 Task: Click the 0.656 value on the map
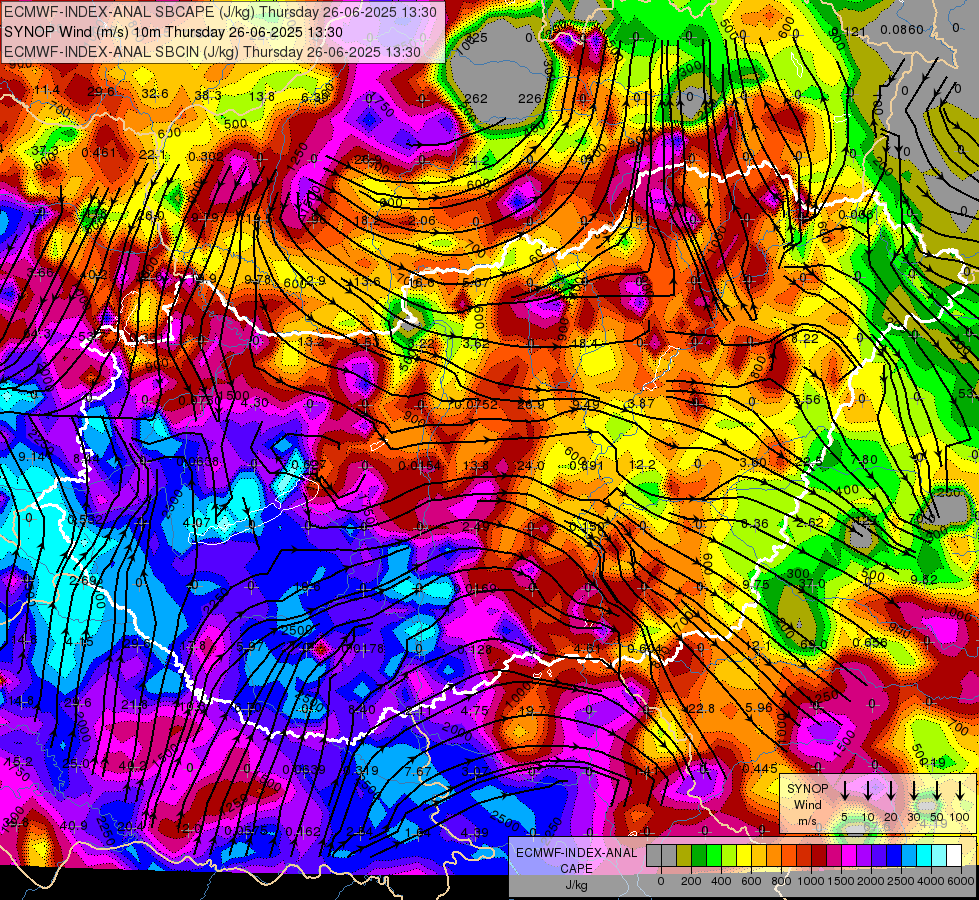click(870, 643)
